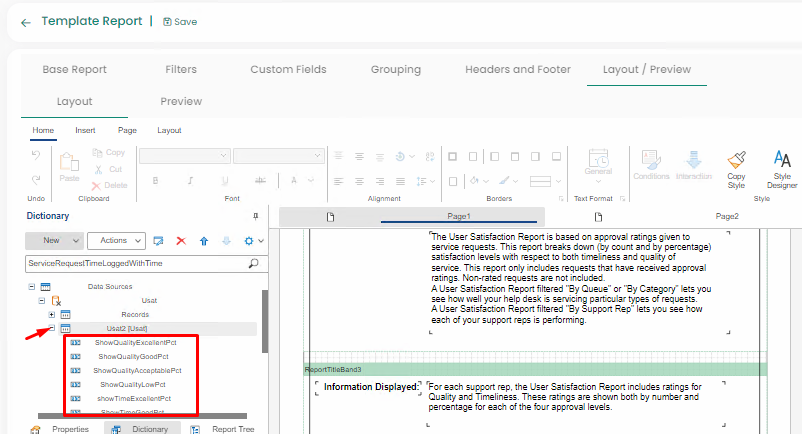Apply all borders with first Borders icon
Image resolution: width=802 pixels, height=434 pixels.
[x=453, y=156]
